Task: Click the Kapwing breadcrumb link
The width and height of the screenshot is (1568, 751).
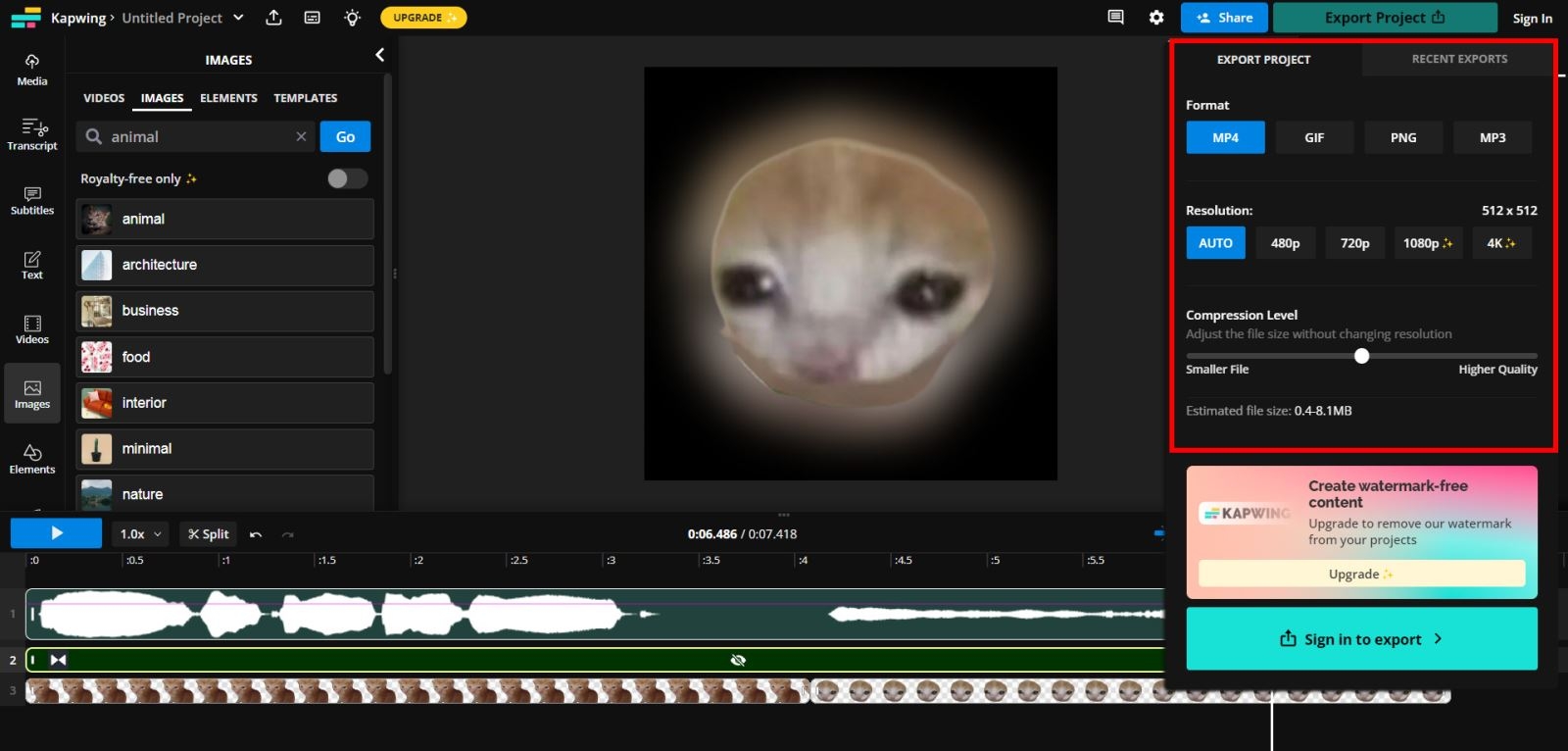Action: click(78, 18)
